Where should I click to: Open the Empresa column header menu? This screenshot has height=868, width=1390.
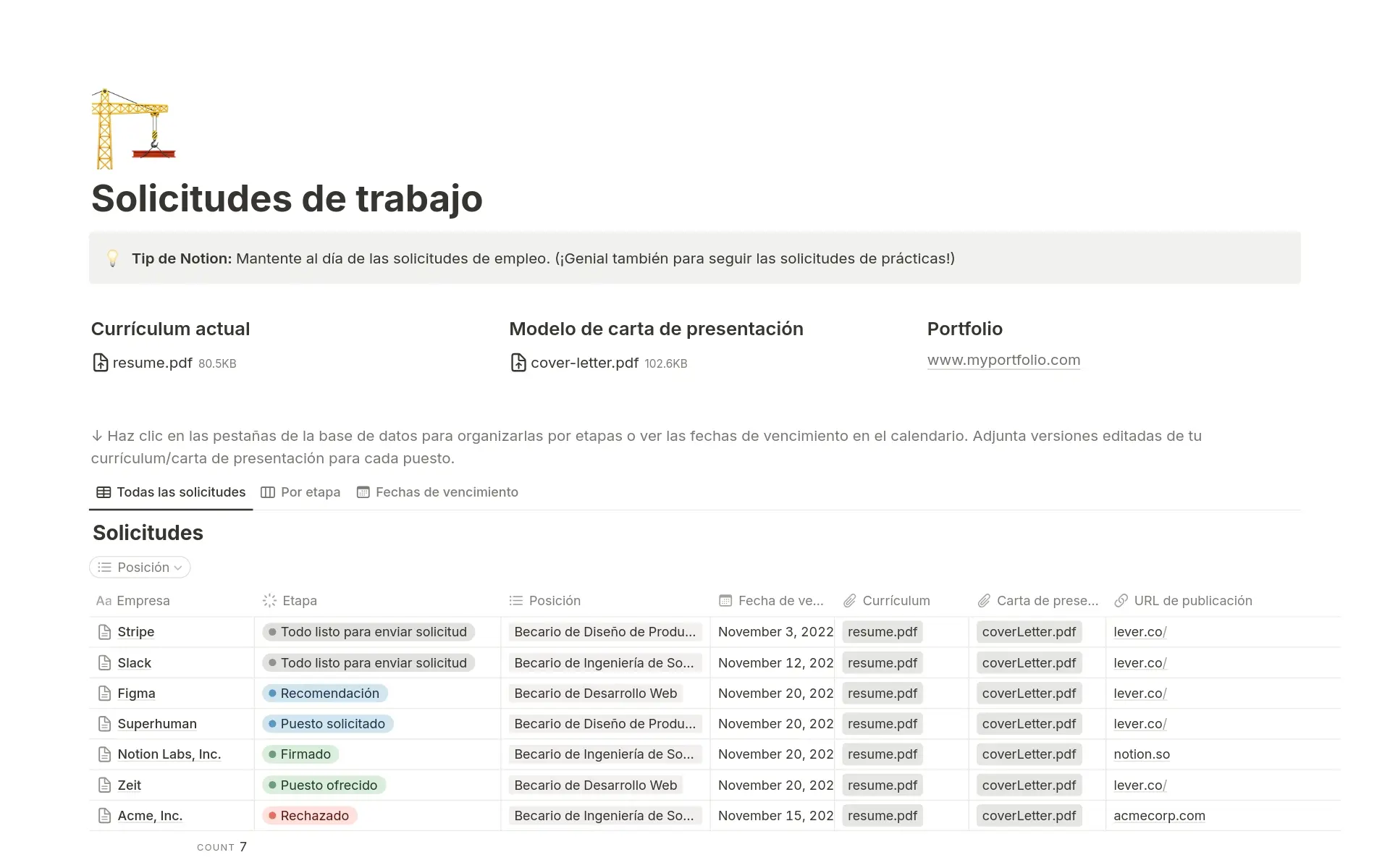point(143,601)
